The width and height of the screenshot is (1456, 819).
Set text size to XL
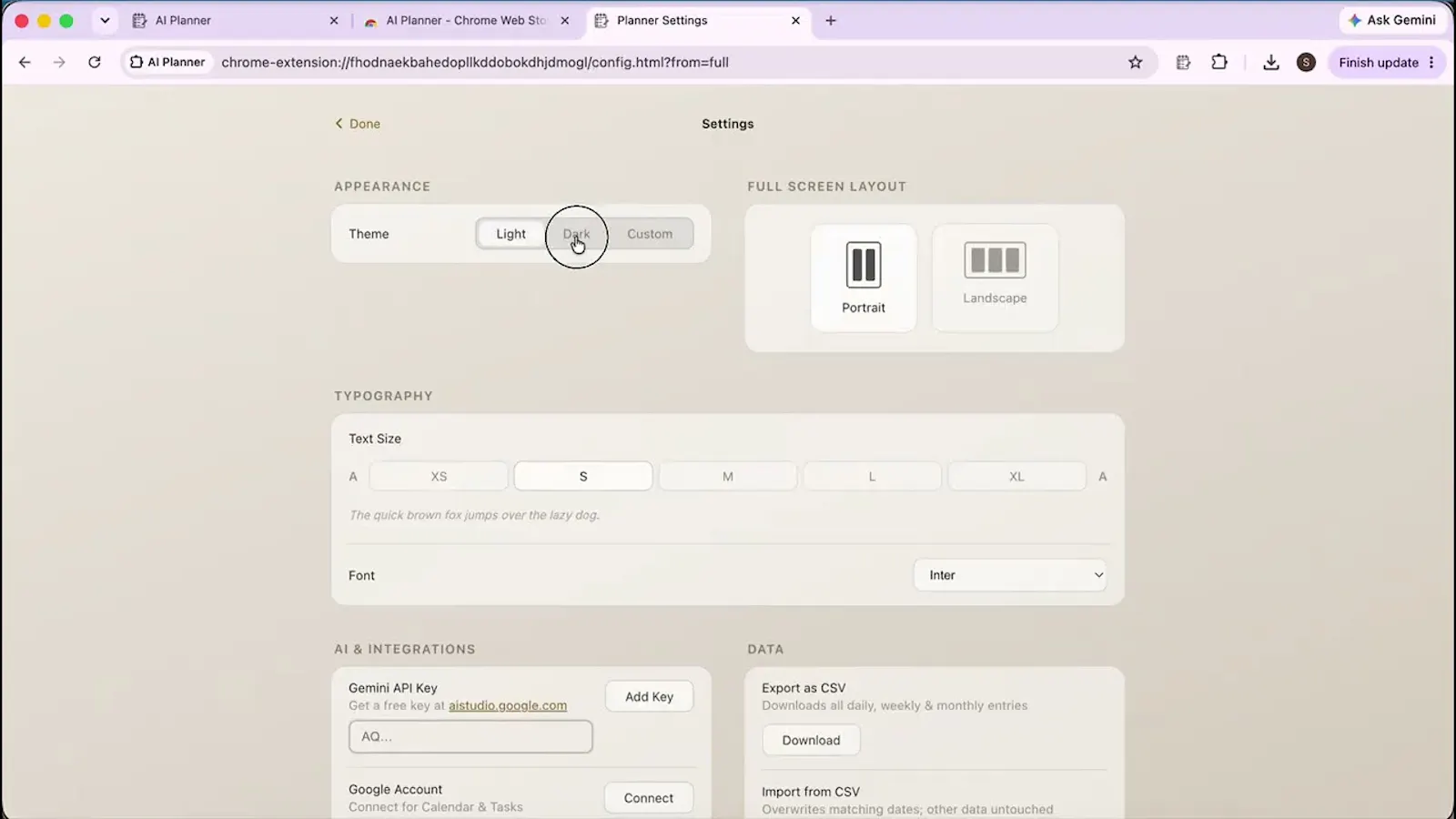click(1016, 476)
